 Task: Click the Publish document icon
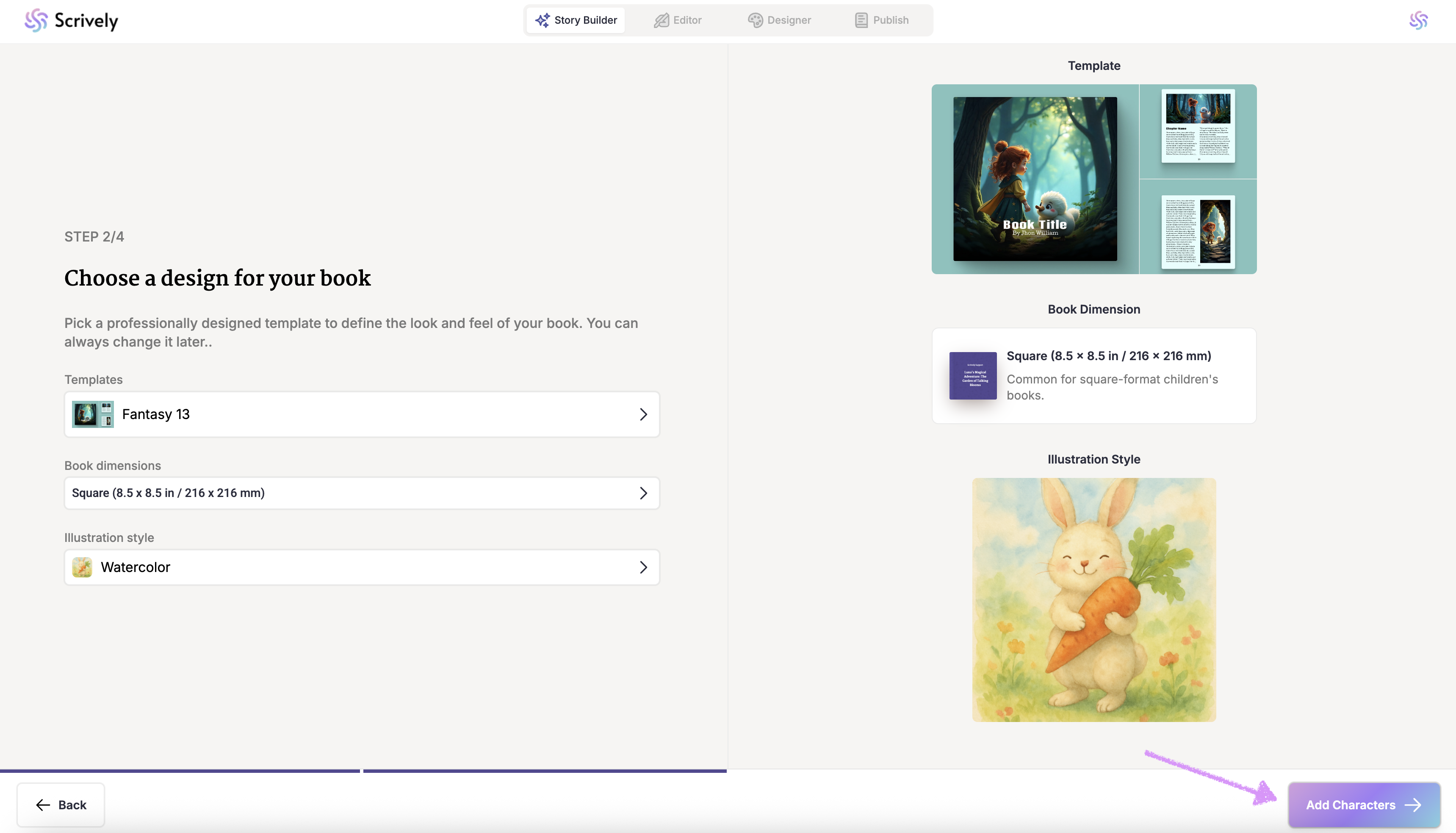[861, 20]
